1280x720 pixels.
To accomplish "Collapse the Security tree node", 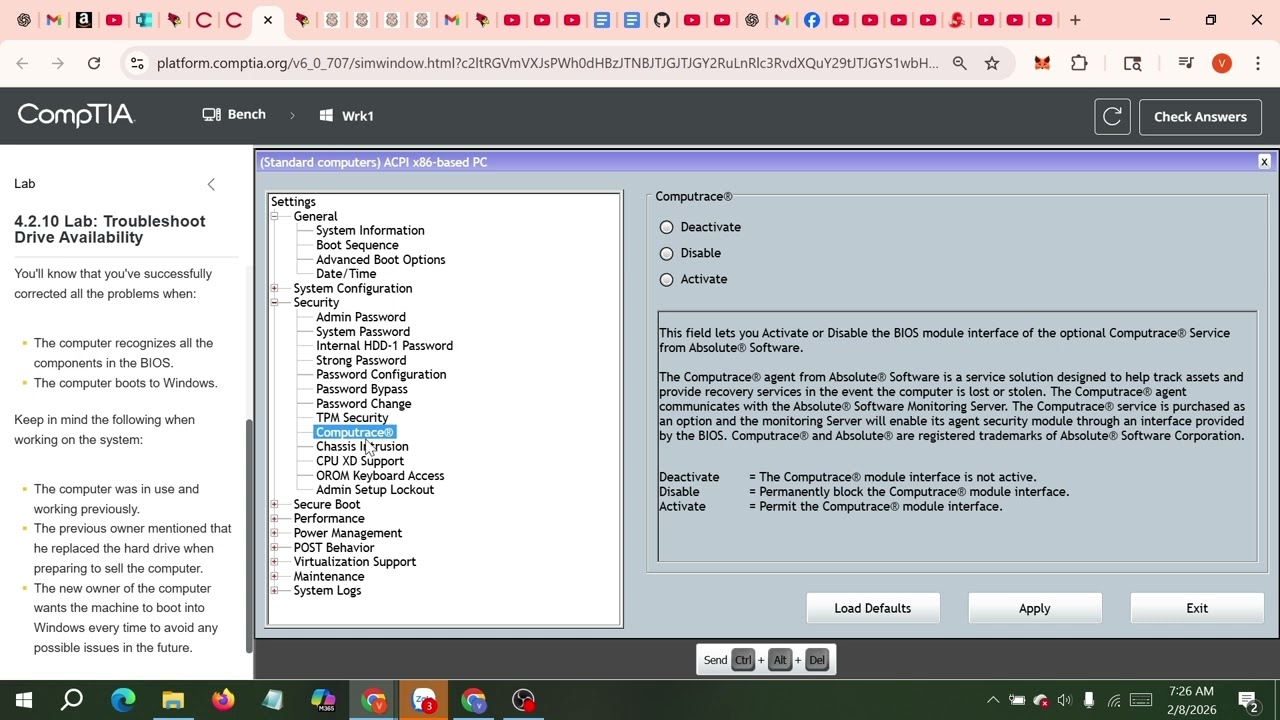I will click(x=274, y=302).
